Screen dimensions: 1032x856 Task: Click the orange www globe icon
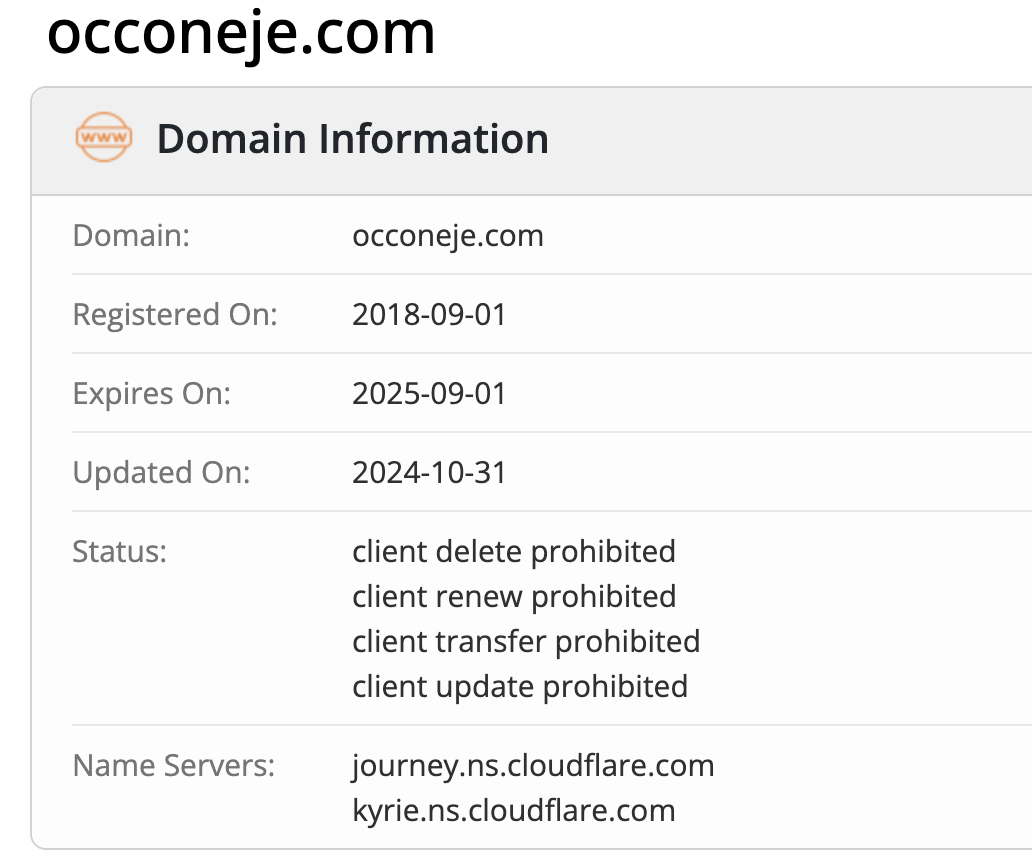coord(104,137)
